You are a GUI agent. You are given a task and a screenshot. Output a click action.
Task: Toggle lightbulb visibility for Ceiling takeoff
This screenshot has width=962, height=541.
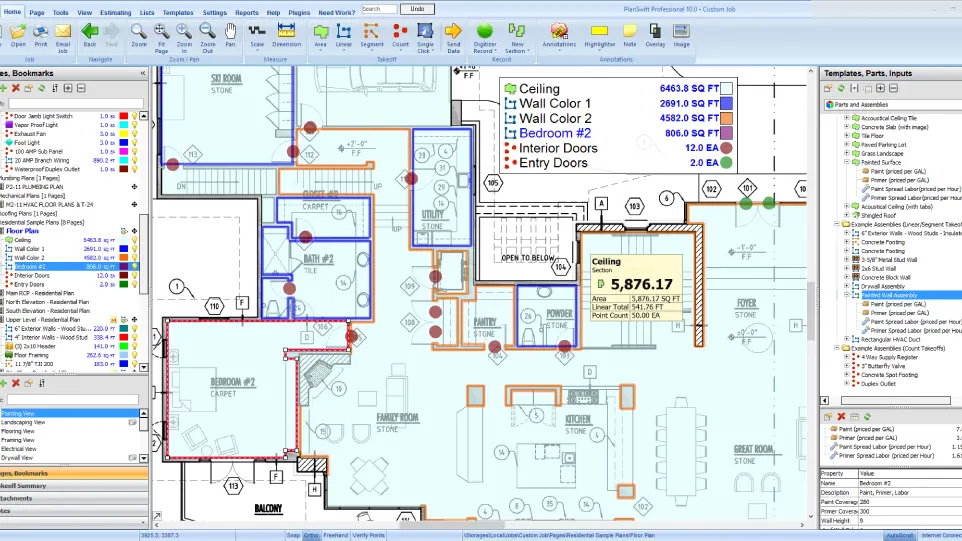point(134,240)
